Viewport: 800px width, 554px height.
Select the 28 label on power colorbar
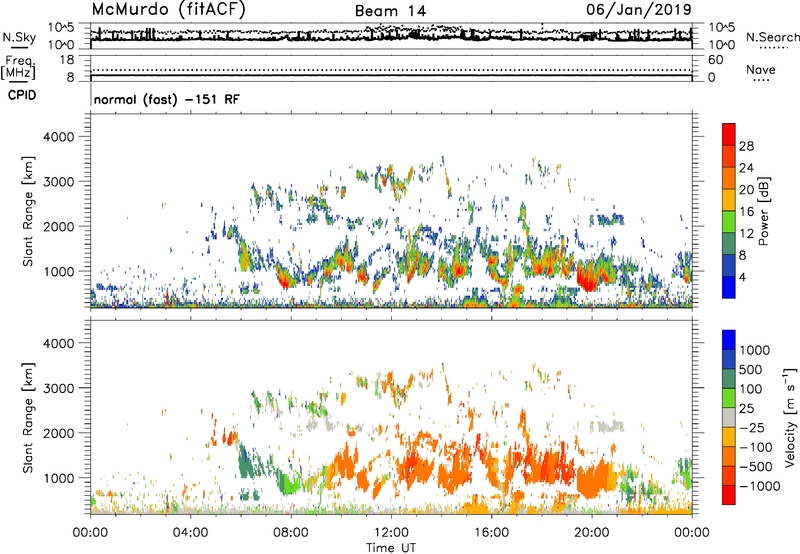coord(746,146)
